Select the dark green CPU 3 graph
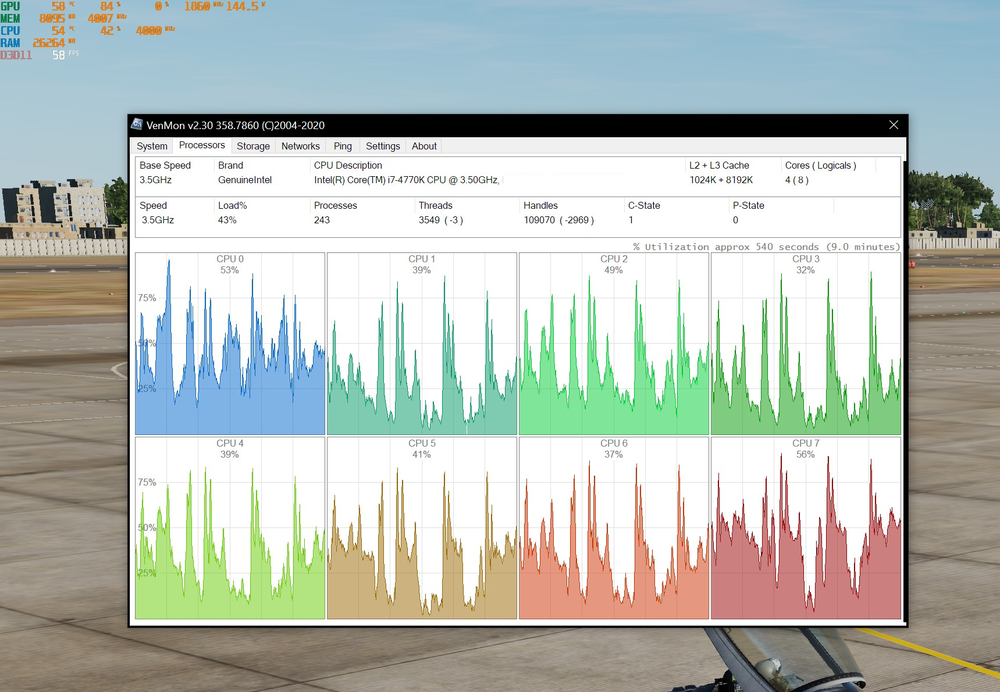 click(x=805, y=344)
